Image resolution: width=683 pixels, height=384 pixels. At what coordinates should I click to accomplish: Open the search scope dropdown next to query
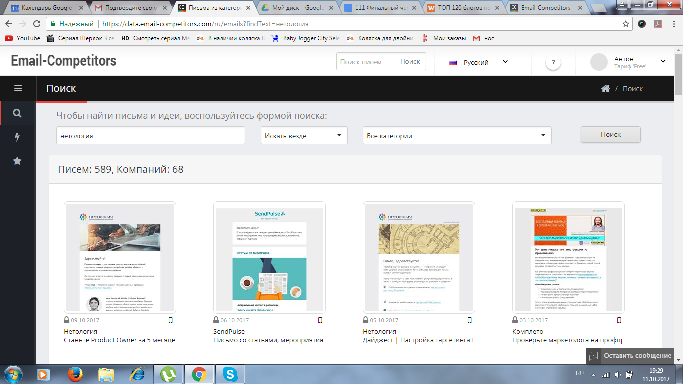click(x=304, y=135)
